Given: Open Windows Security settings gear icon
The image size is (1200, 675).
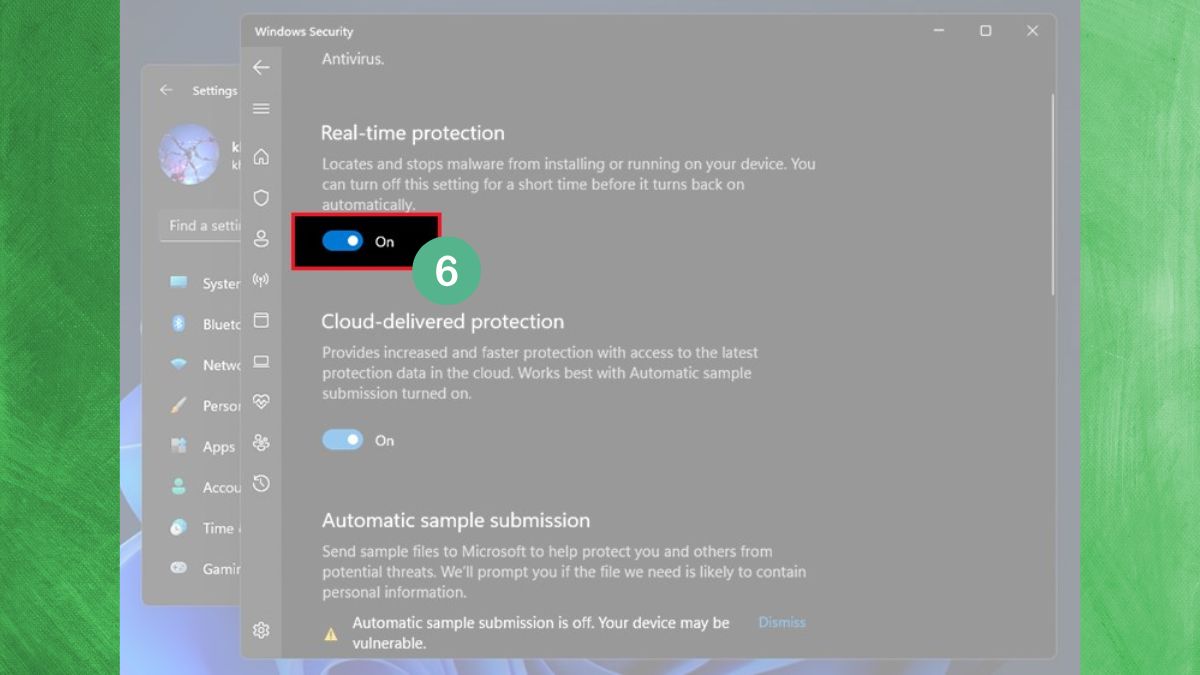Looking at the screenshot, I should click(261, 630).
